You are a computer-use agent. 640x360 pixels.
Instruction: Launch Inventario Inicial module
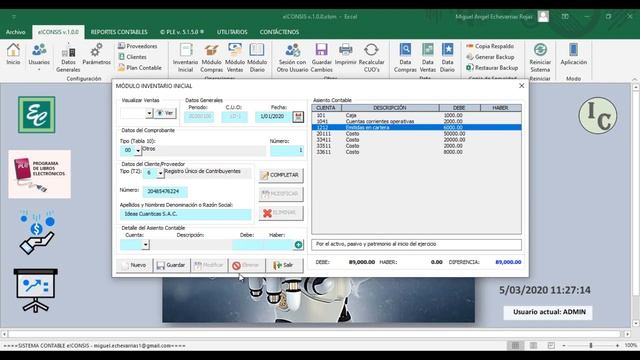[185, 58]
